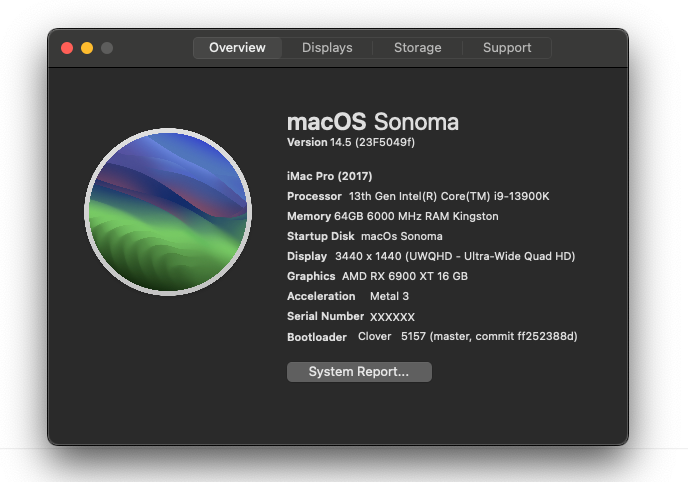The width and height of the screenshot is (688, 482).
Task: Click the disabled gray zoom button
Action: 107,48
